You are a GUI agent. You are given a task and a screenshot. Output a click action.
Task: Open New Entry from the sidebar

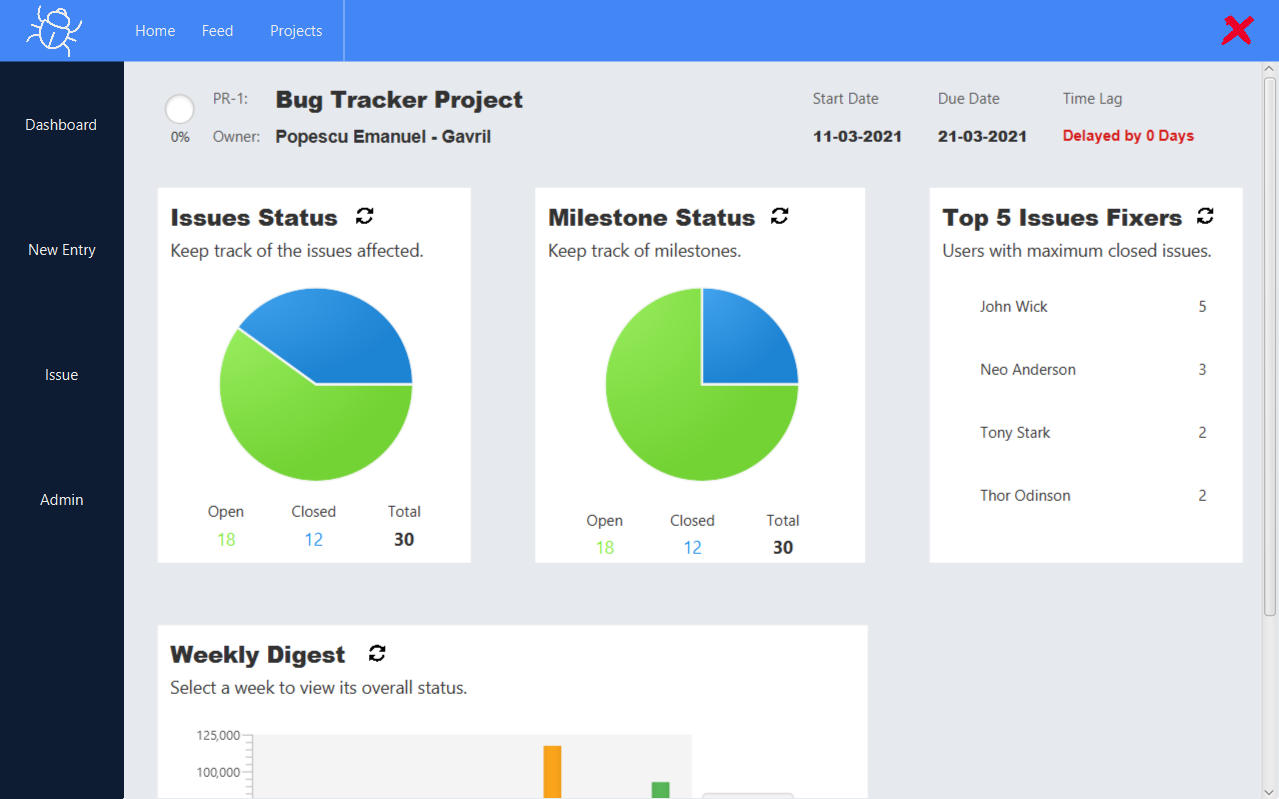click(x=61, y=250)
